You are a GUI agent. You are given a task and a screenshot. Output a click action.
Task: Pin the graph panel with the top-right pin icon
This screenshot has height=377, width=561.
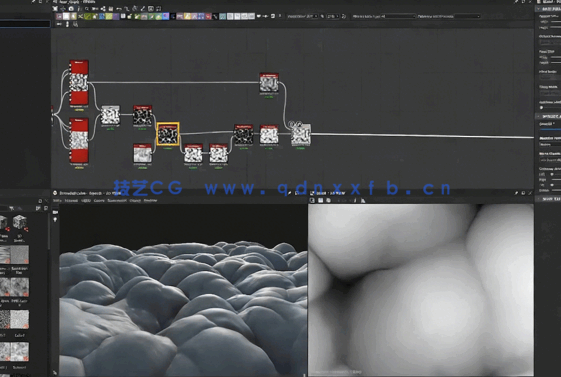516,2
